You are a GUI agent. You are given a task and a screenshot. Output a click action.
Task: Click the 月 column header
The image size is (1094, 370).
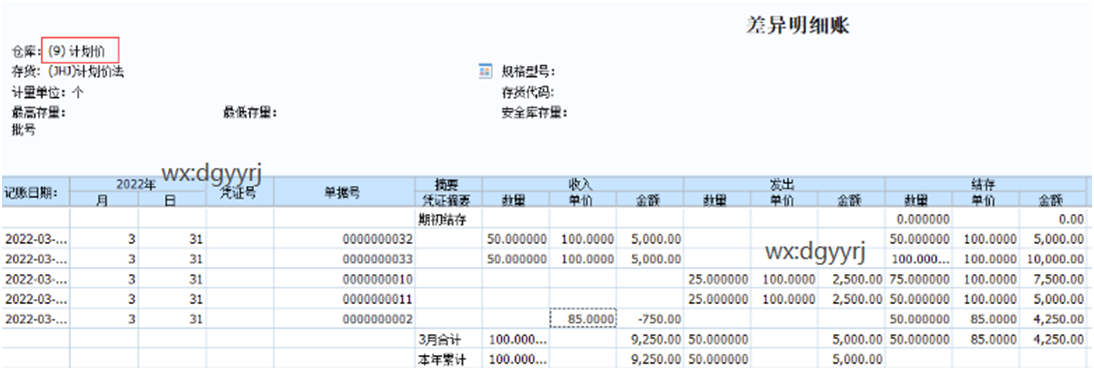click(x=104, y=200)
